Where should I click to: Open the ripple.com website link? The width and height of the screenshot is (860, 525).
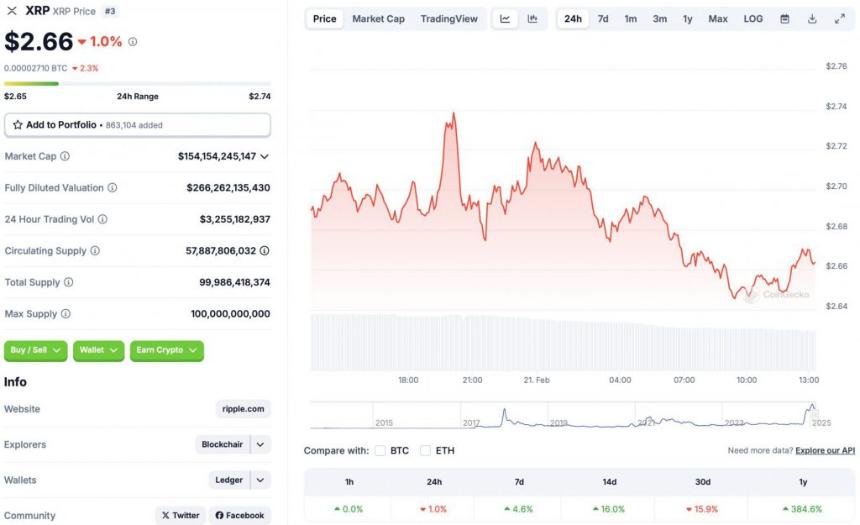point(243,409)
